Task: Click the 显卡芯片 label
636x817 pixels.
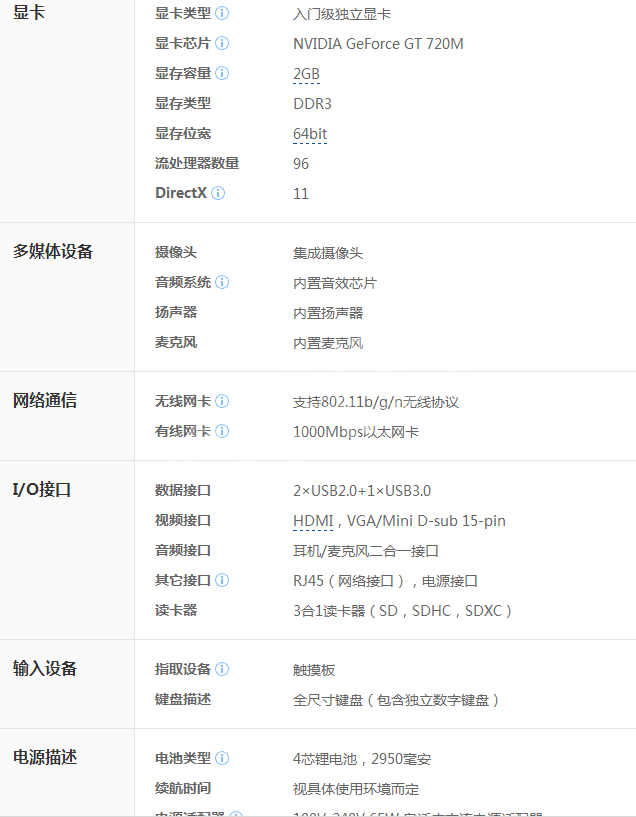Action: (x=183, y=43)
